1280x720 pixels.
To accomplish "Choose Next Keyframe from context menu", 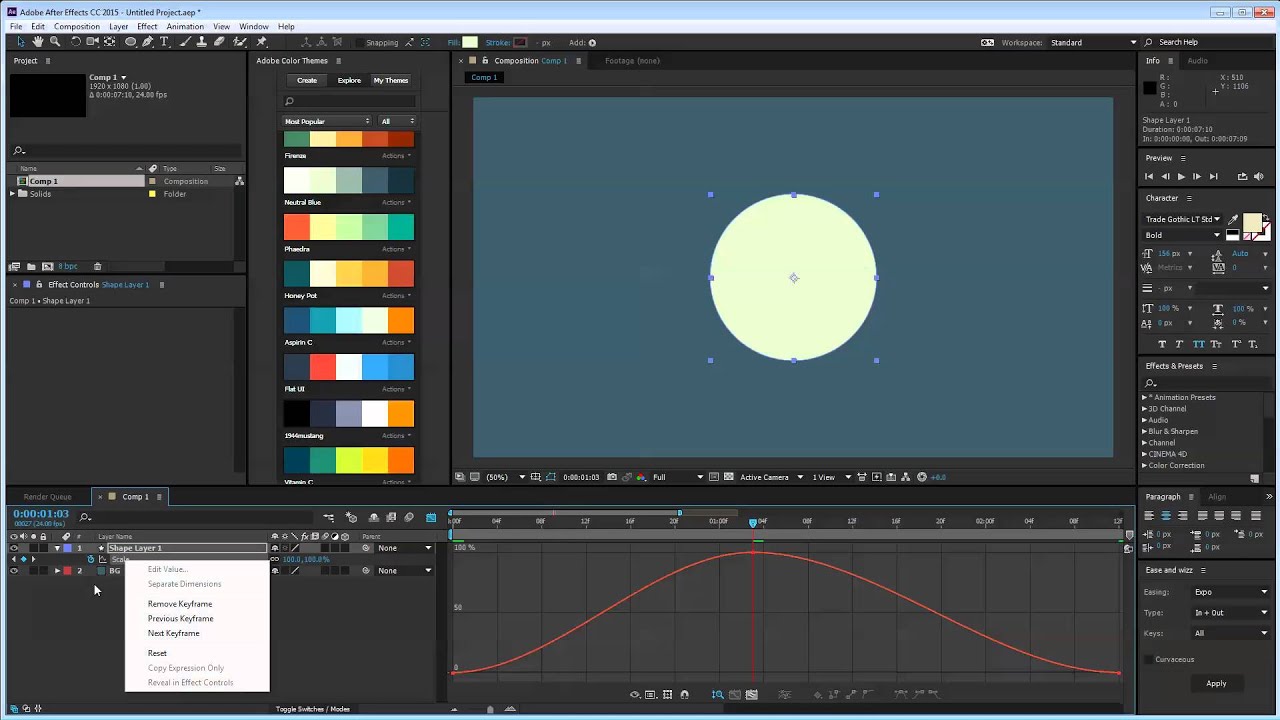I will click(174, 633).
